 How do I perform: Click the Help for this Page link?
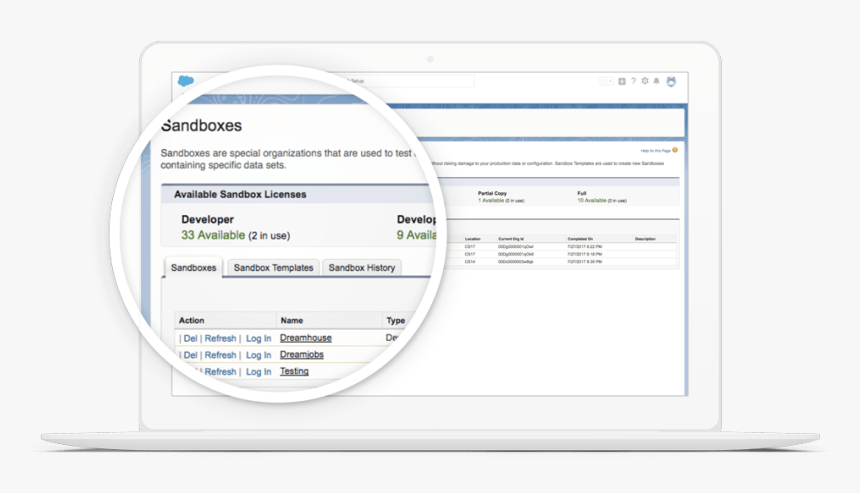[655, 150]
